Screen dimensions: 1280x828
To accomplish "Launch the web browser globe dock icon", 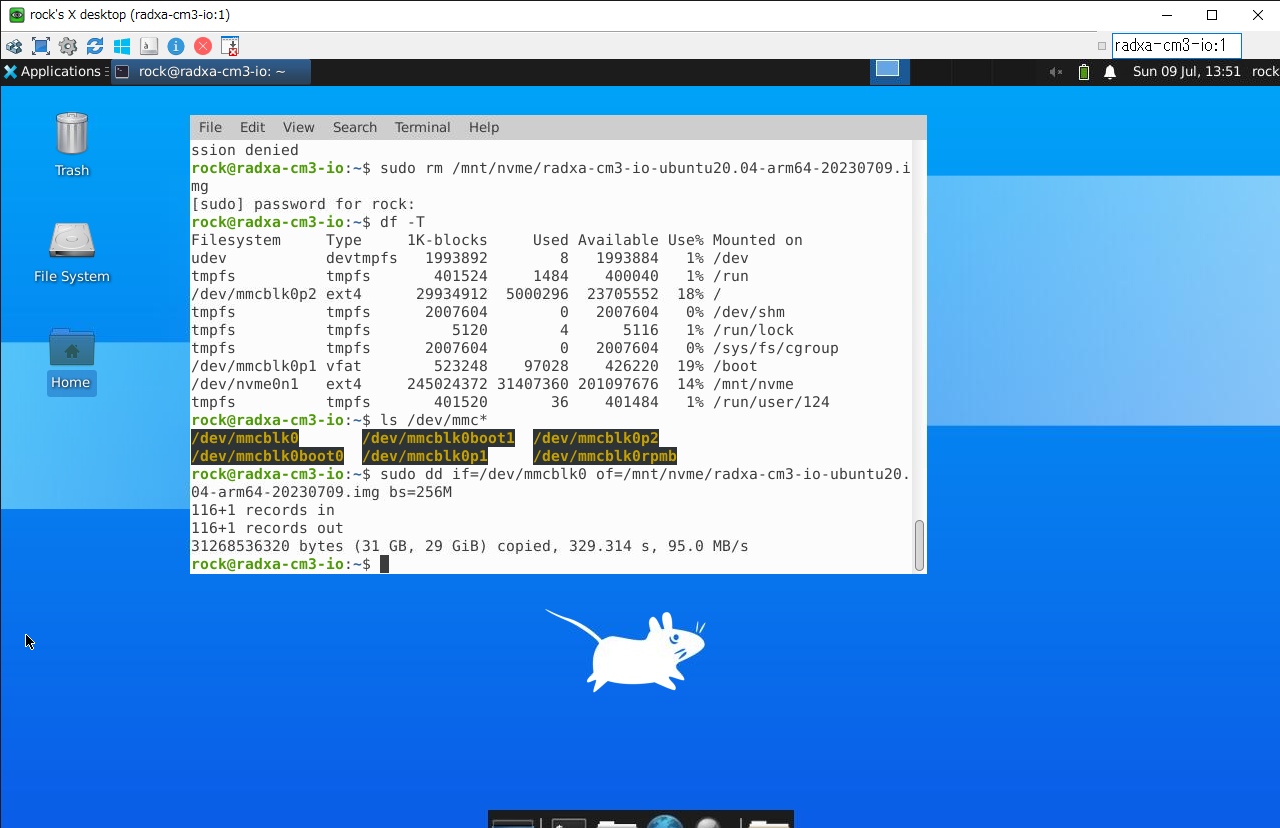I will point(665,822).
